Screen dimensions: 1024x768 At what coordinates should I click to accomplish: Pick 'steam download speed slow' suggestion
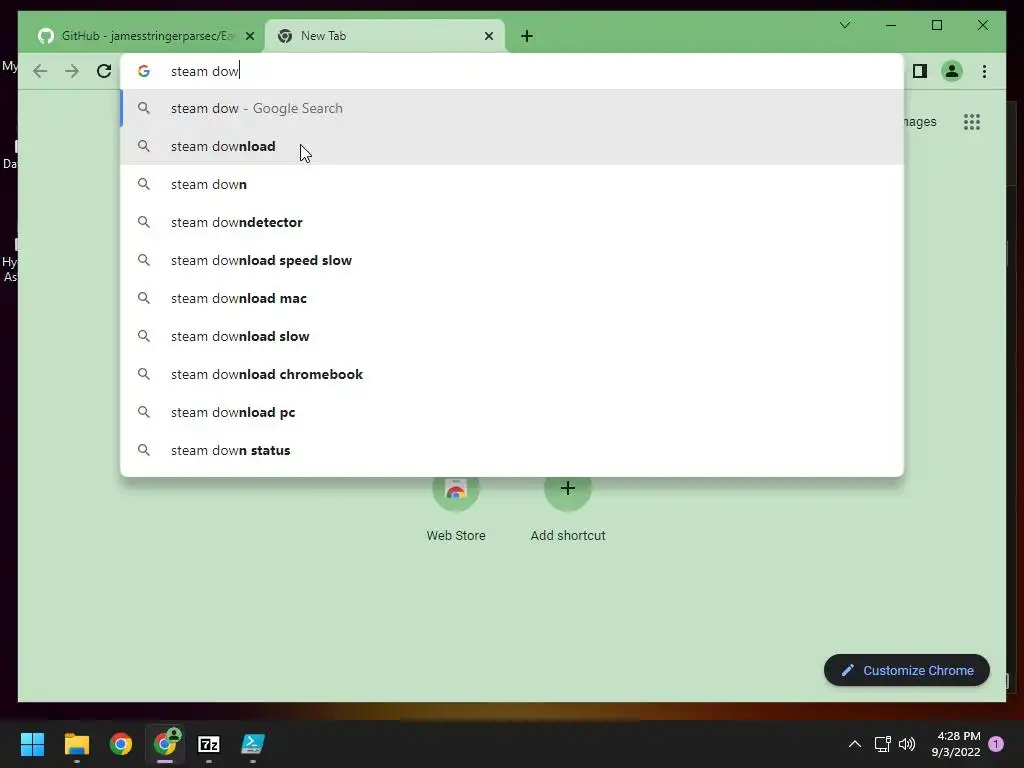click(511, 260)
